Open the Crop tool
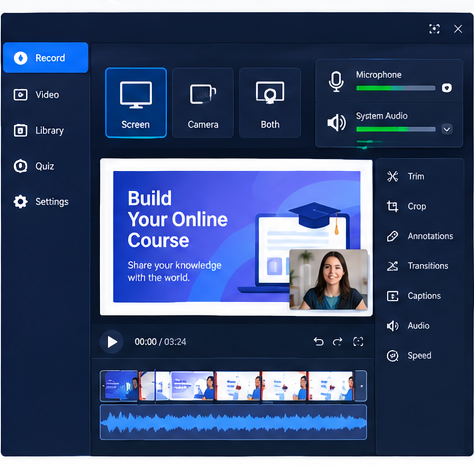The width and height of the screenshot is (474, 465). coord(406,206)
